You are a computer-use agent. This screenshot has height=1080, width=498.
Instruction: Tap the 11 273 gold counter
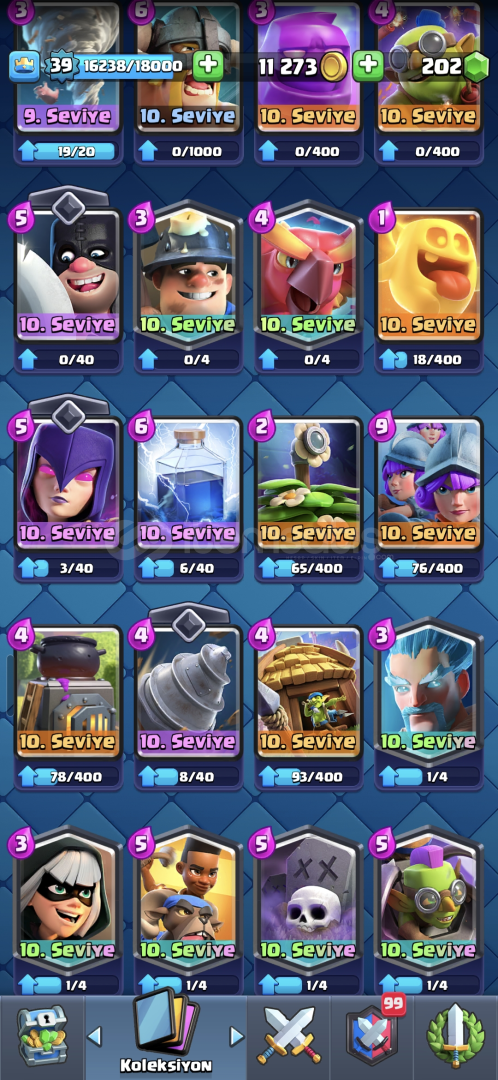[288, 67]
